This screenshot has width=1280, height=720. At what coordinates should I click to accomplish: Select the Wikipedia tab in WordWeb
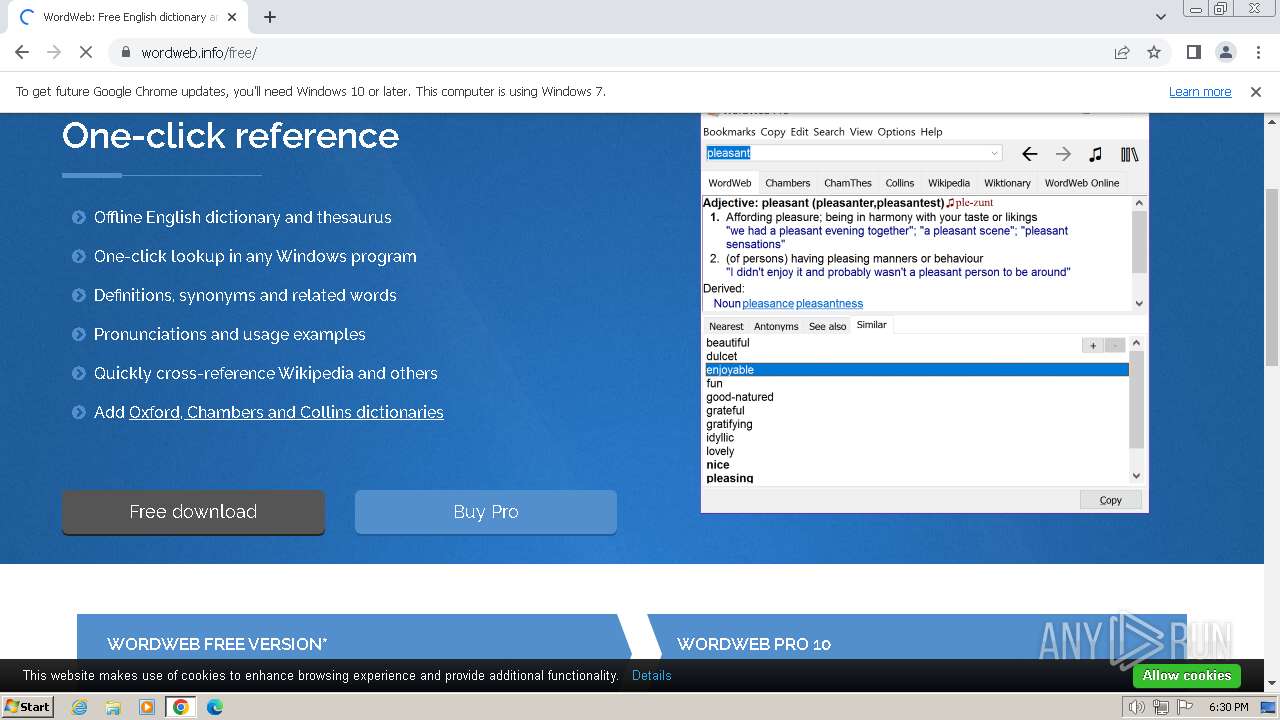(949, 183)
